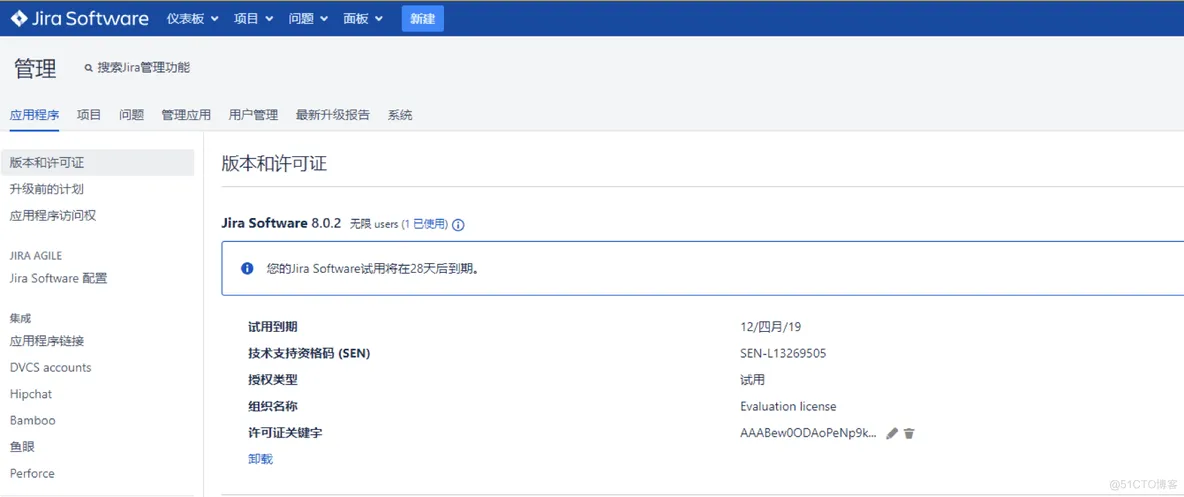Focus the 搜索Jira管理功能 search field
The height and width of the screenshot is (497, 1184).
pyautogui.click(x=143, y=68)
